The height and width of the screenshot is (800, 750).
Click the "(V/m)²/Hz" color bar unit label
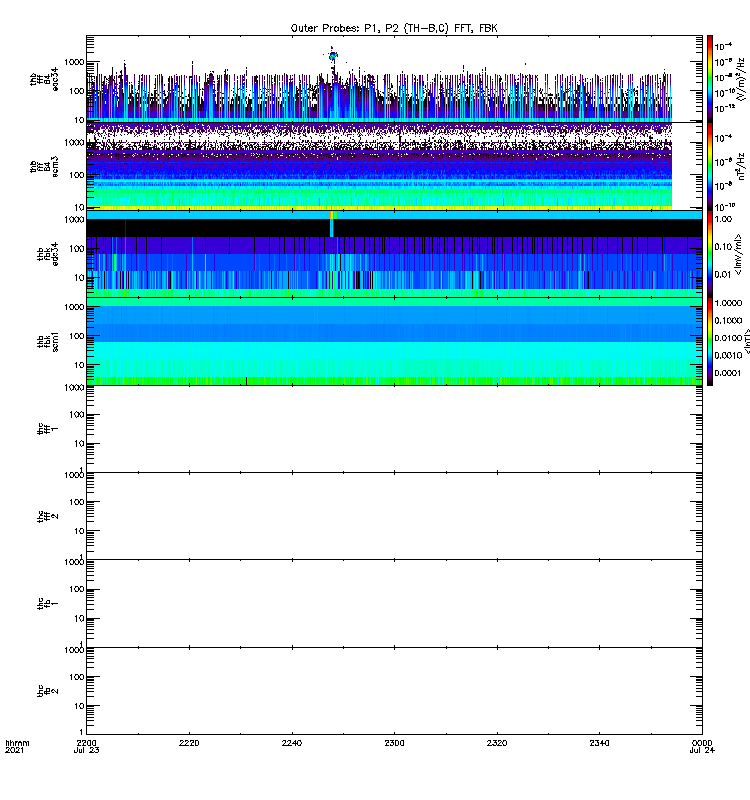(741, 79)
